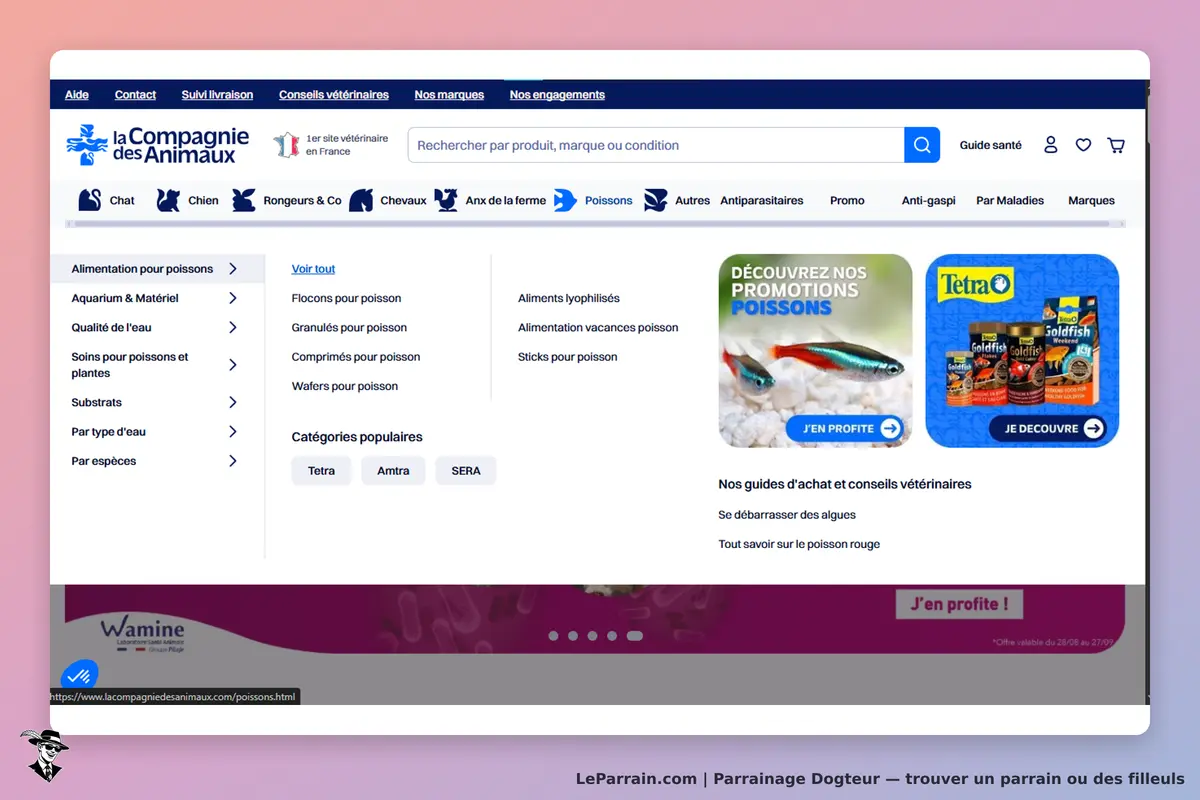The width and height of the screenshot is (1200, 800).
Task: Click the blue checkmark badge bottom-left
Action: 80,675
